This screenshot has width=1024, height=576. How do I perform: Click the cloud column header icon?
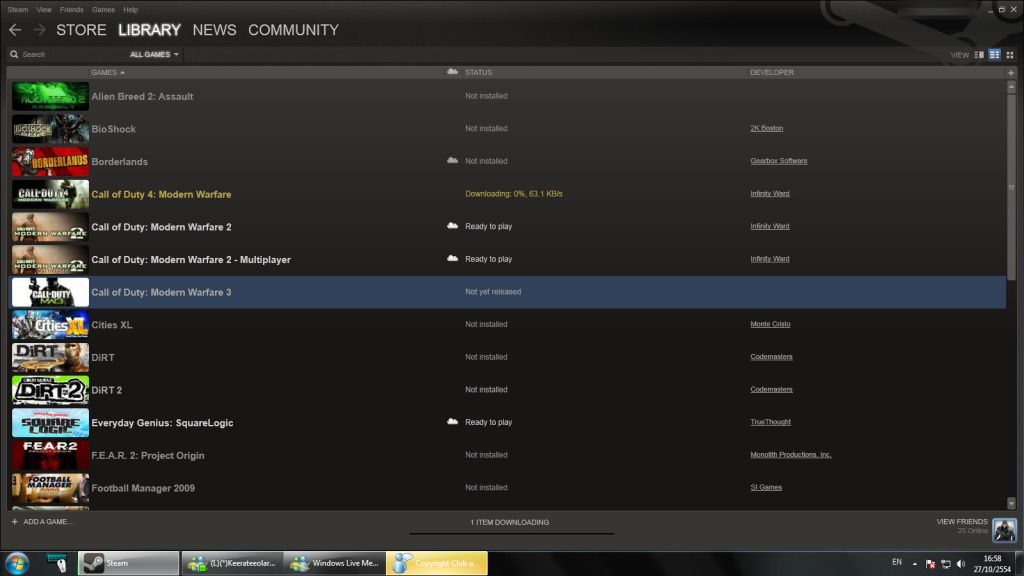point(452,72)
